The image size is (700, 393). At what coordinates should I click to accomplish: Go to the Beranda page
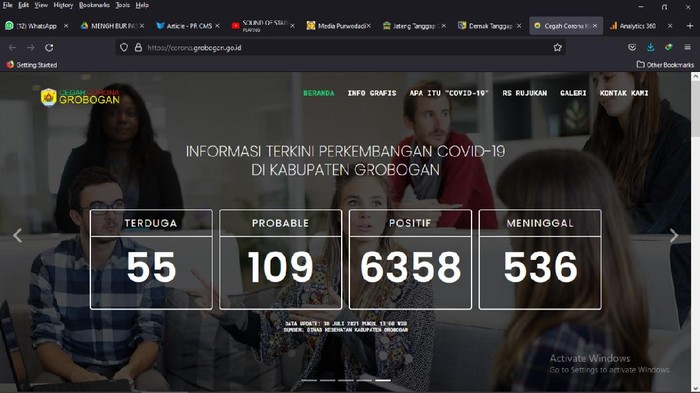319,93
